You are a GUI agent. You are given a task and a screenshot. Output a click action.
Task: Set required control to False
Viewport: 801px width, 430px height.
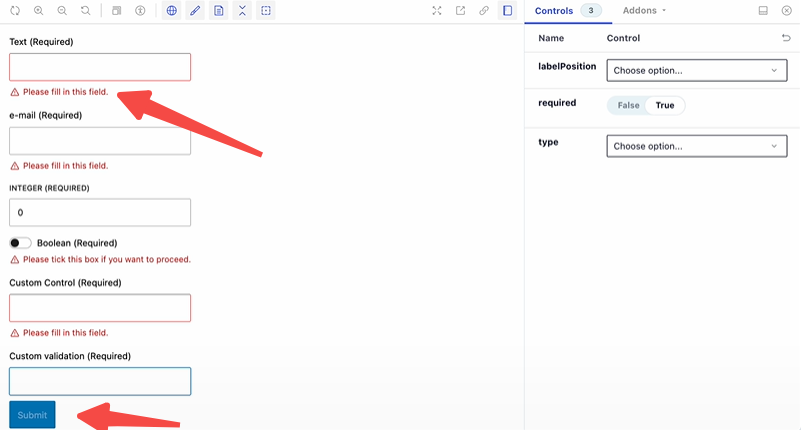click(628, 105)
